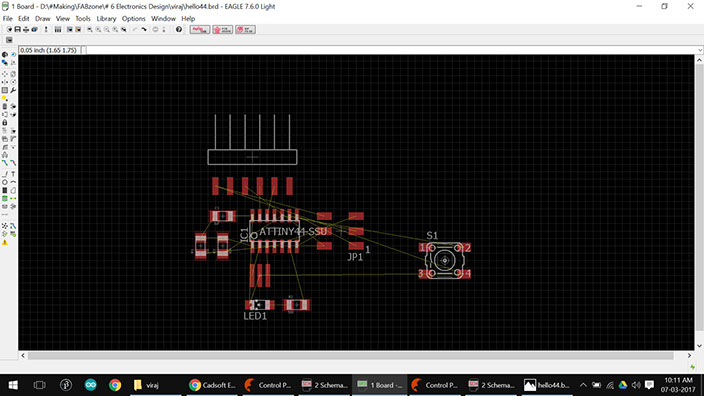Screen dimensions: 704x396
Task: Click the Save icon in the top toolbar
Action: coord(18,29)
